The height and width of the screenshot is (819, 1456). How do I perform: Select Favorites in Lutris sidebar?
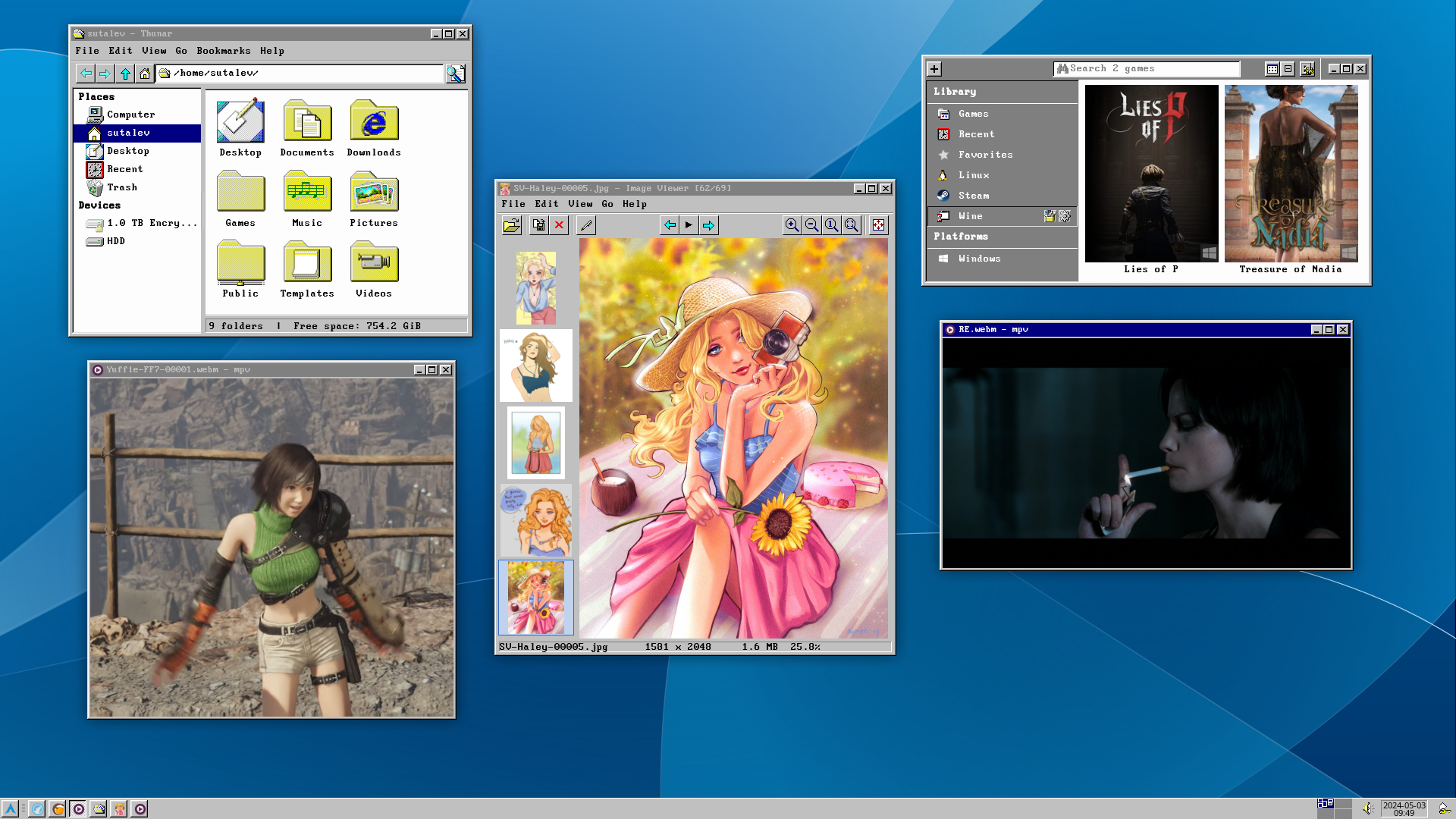point(1002,155)
